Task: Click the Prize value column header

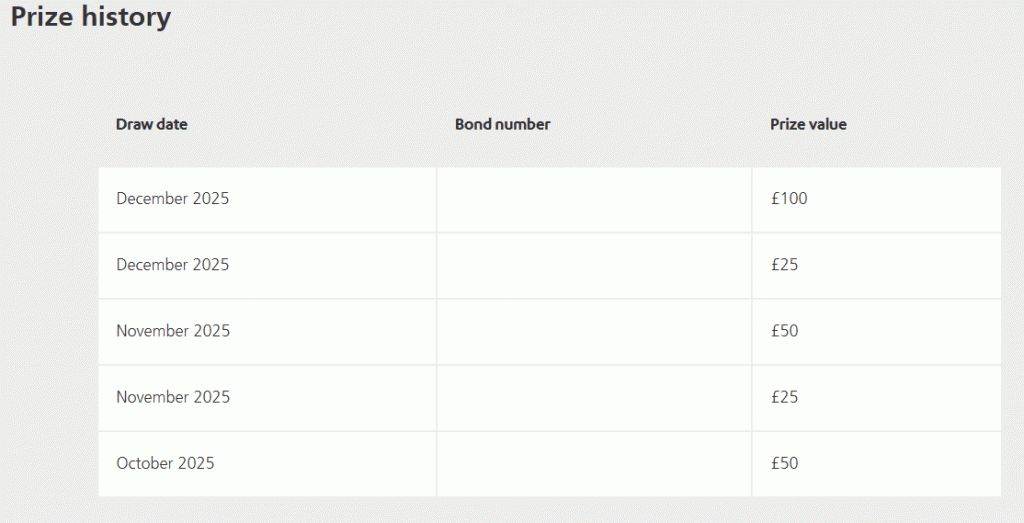Action: pos(808,124)
